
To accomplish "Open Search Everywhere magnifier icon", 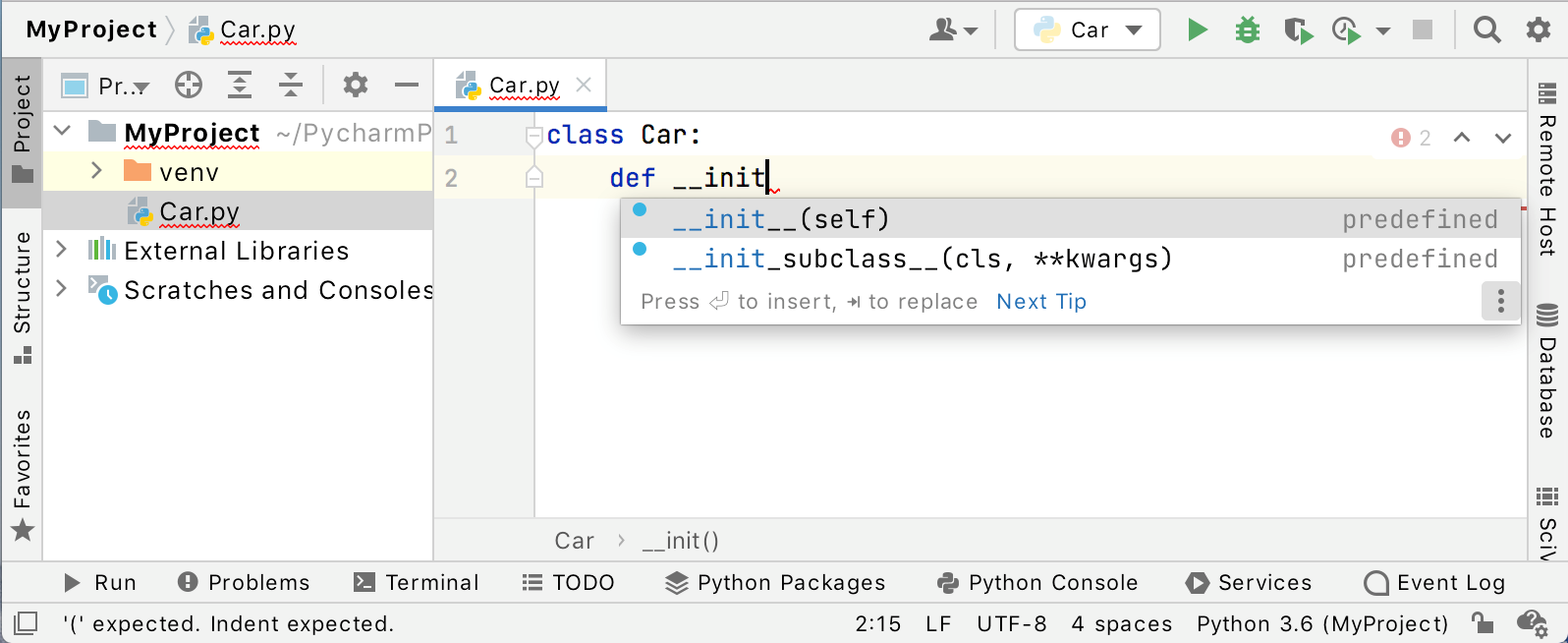I will tap(1486, 30).
